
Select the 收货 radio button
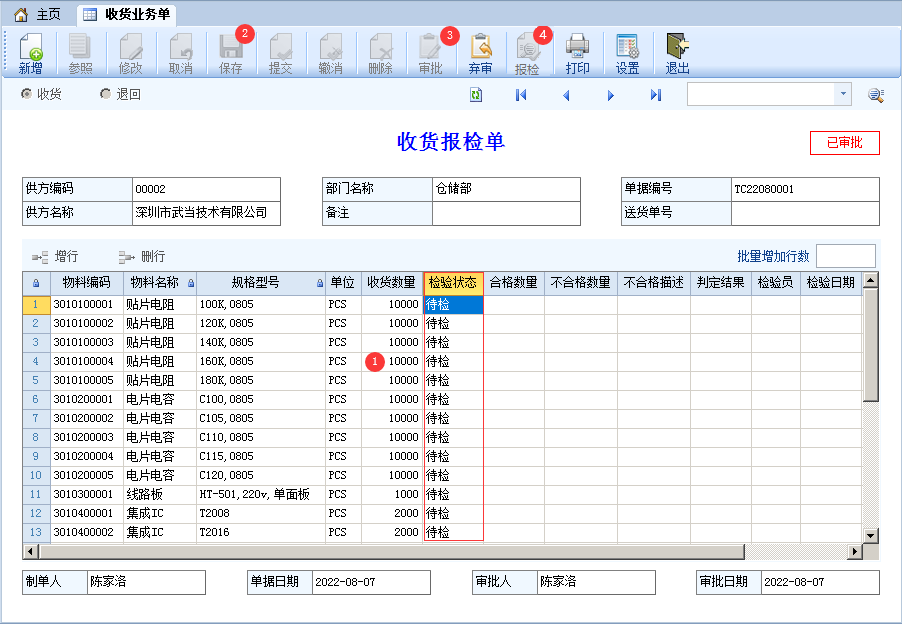click(x=26, y=93)
